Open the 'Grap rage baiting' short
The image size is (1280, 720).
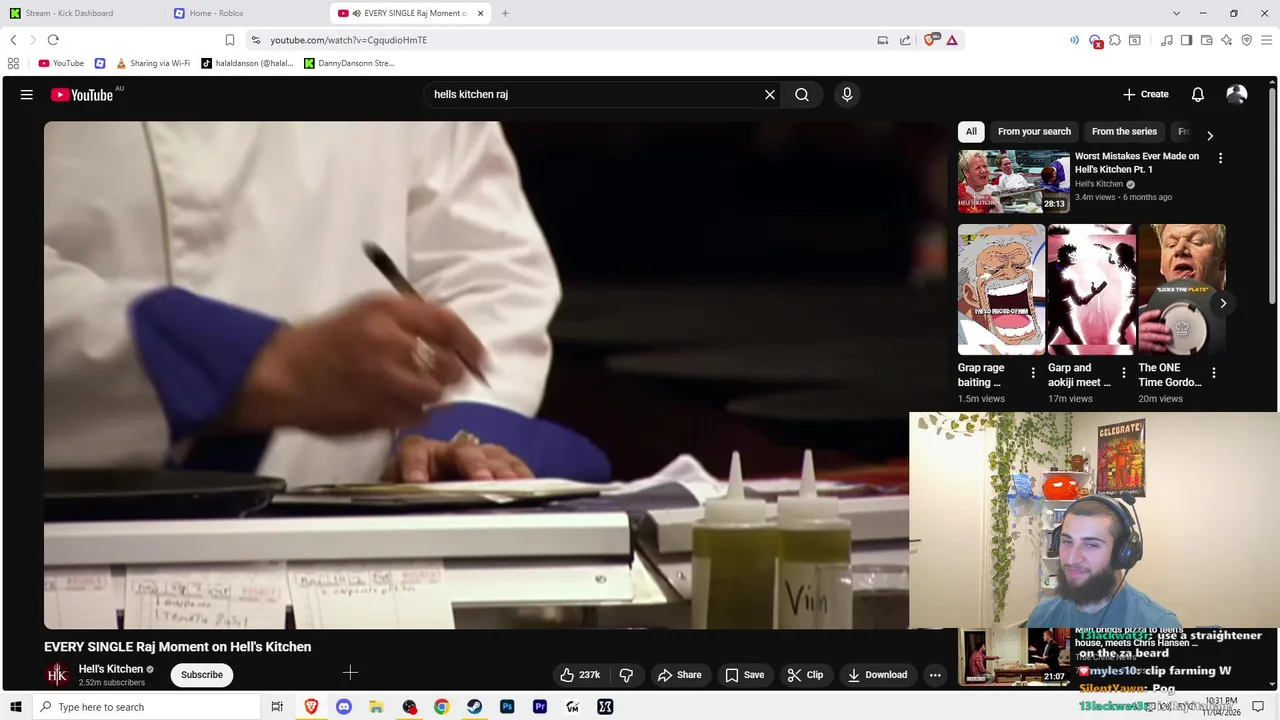tap(1001, 289)
